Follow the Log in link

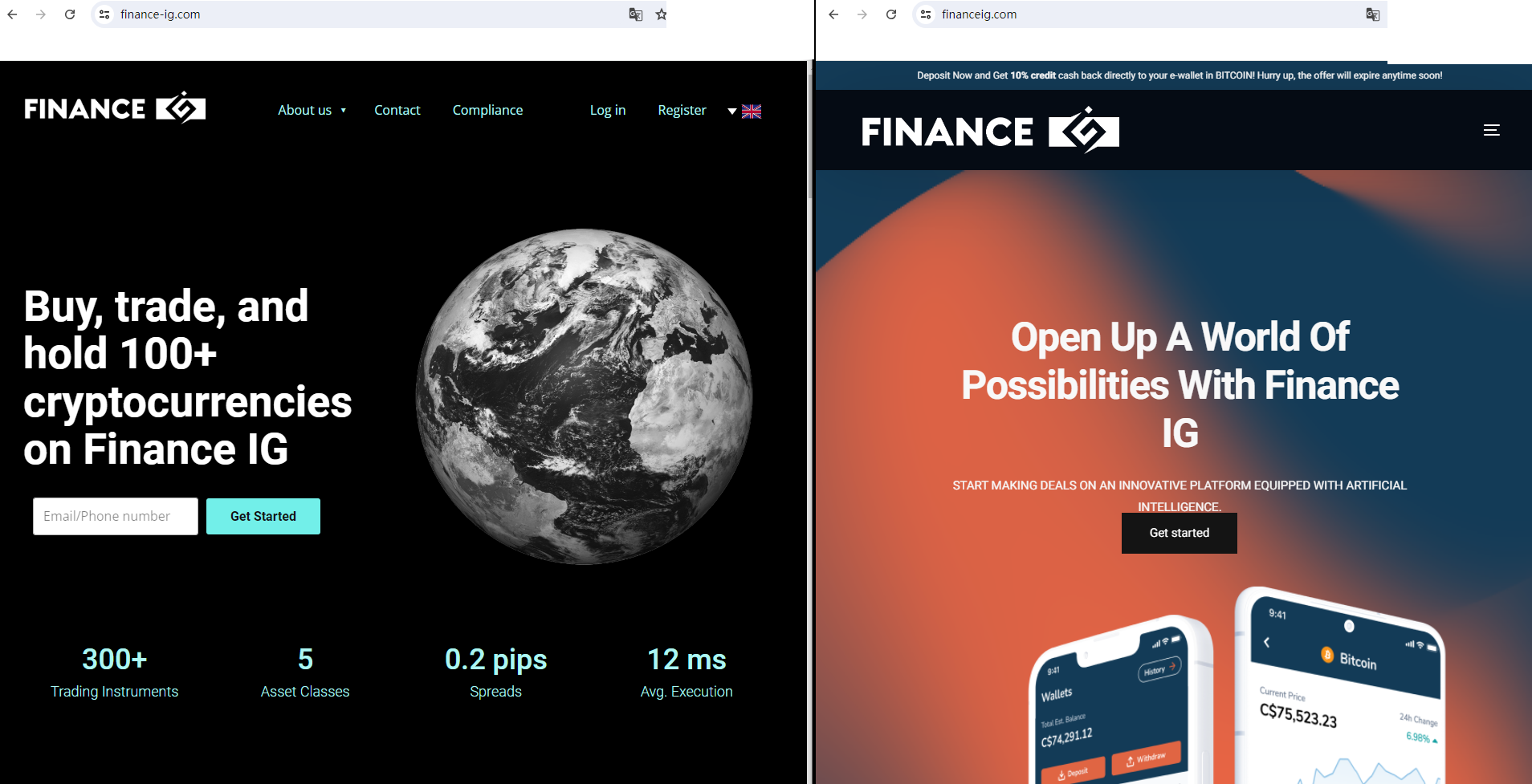point(608,110)
